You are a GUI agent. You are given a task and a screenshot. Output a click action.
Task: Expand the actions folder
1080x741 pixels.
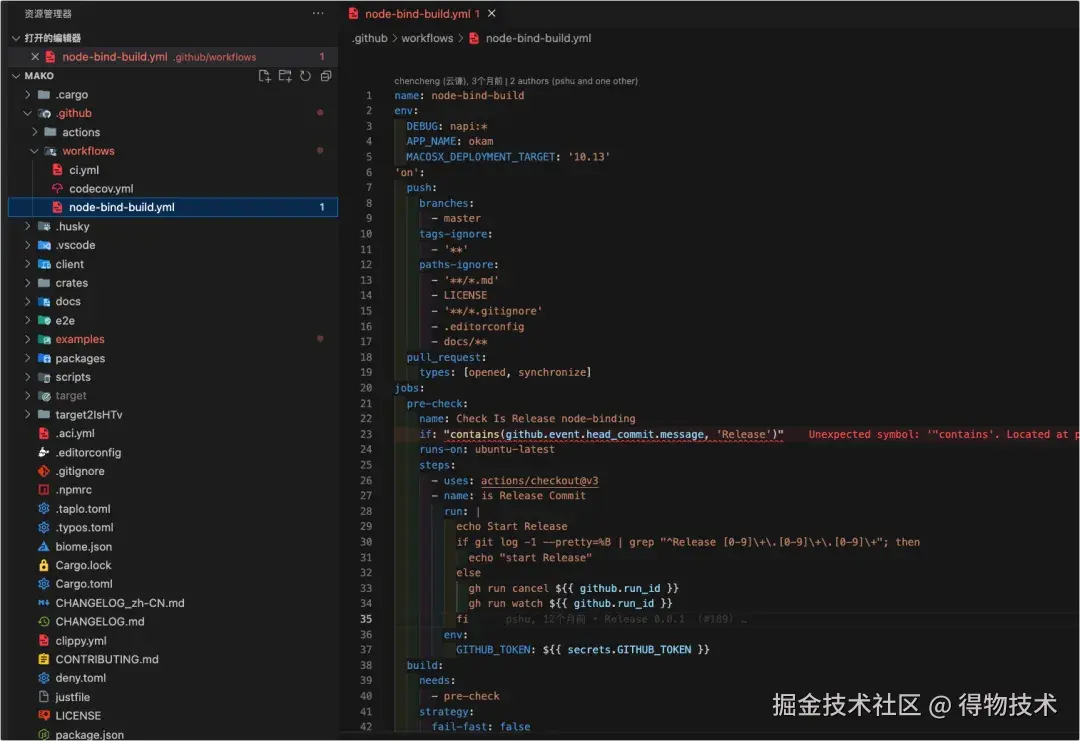(34, 132)
